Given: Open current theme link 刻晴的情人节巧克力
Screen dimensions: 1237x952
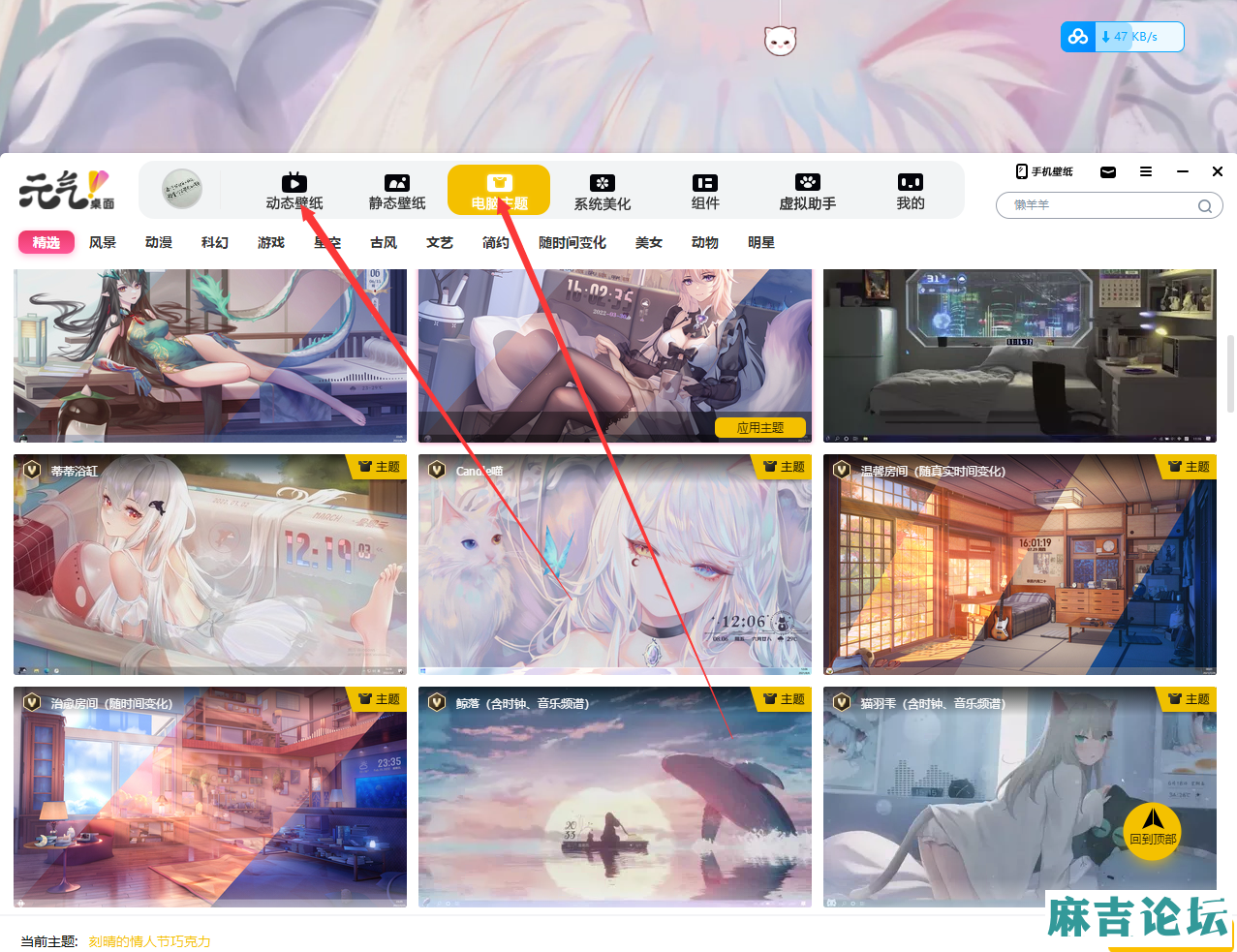Looking at the screenshot, I should tap(149, 941).
